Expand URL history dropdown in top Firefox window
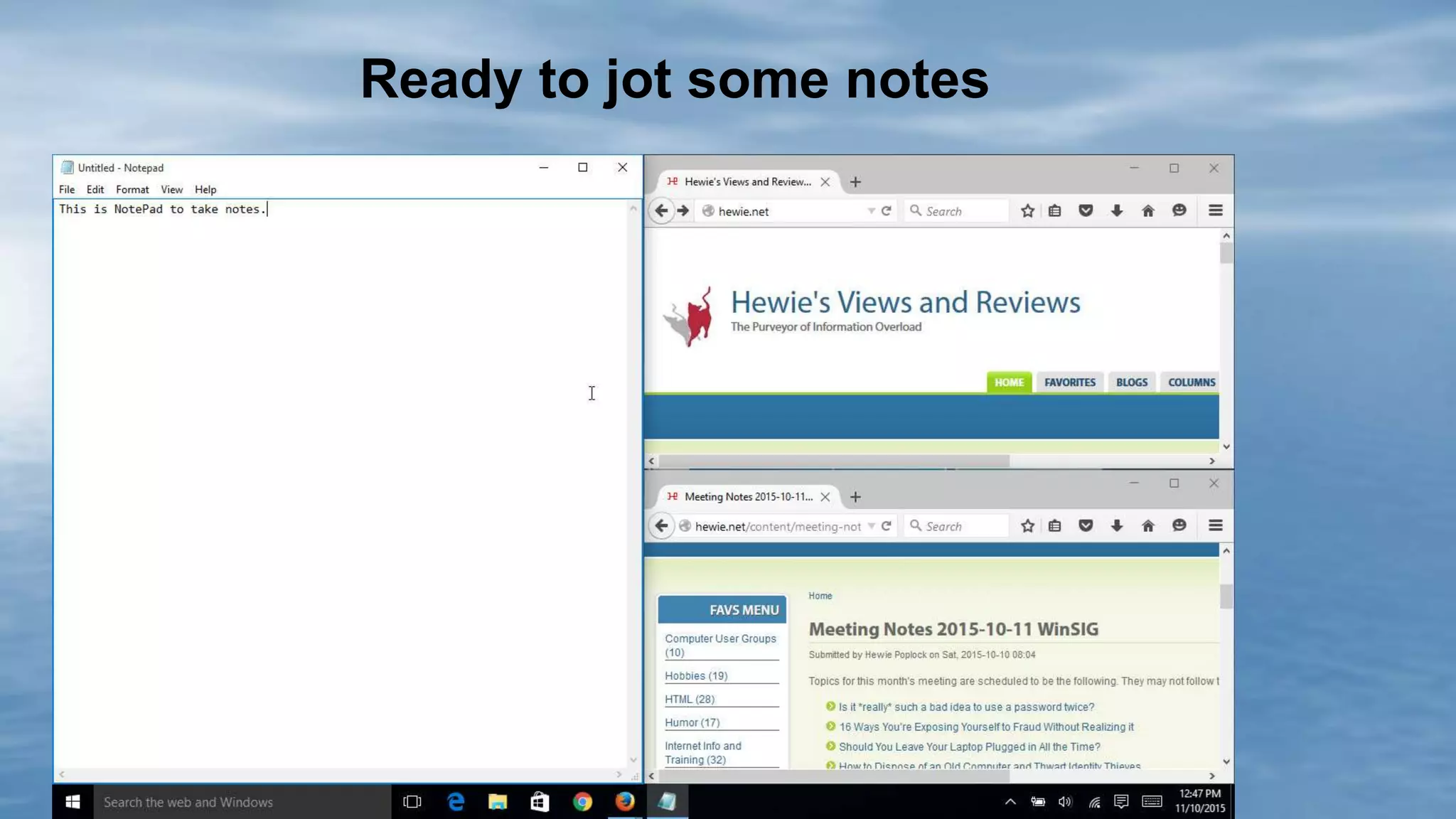Image resolution: width=1456 pixels, height=819 pixels. click(871, 211)
